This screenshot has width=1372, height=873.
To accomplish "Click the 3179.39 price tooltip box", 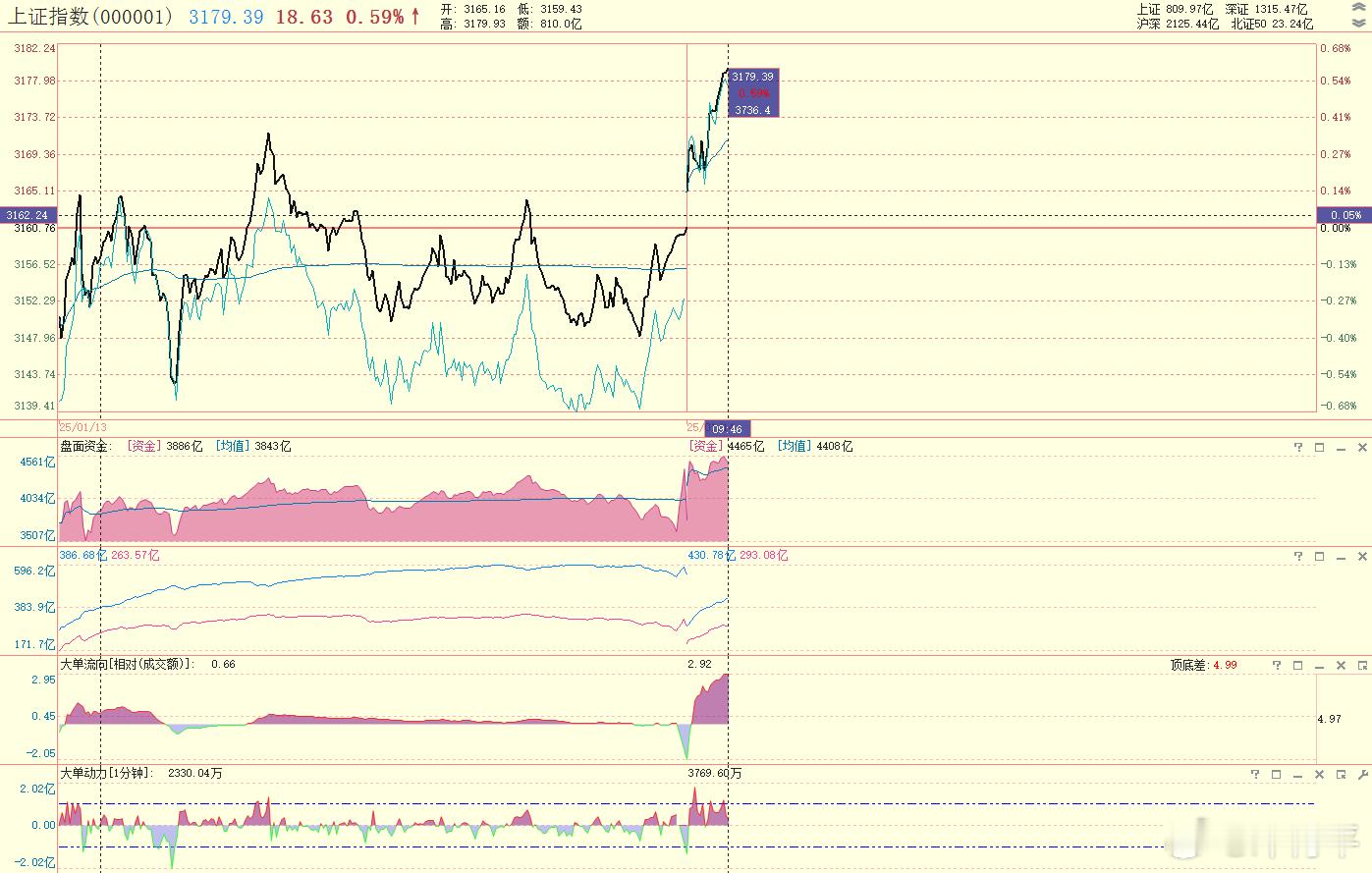I will click(753, 93).
